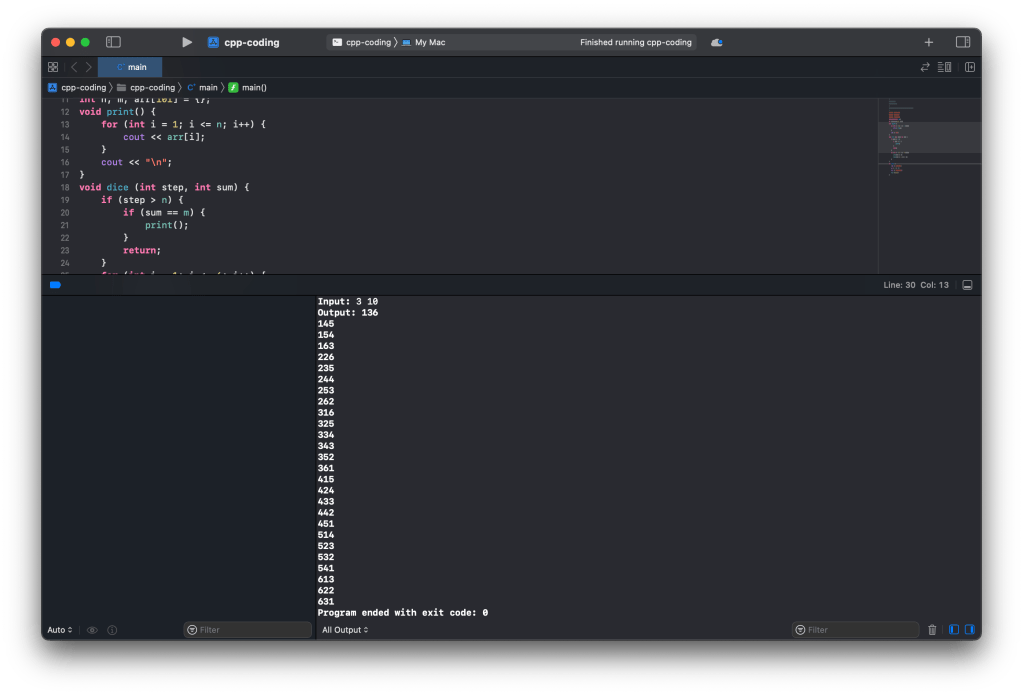Add editor split on right
Viewport: 1023px width, 695px height.
coord(969,67)
